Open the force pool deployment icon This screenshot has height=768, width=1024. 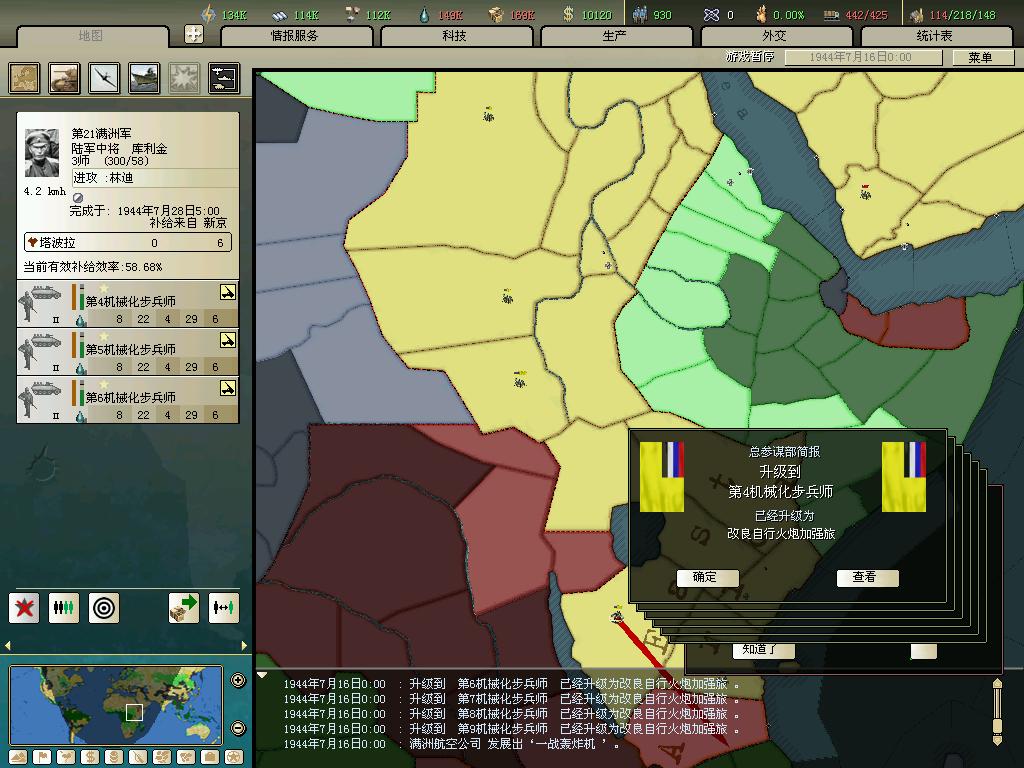tap(224, 78)
